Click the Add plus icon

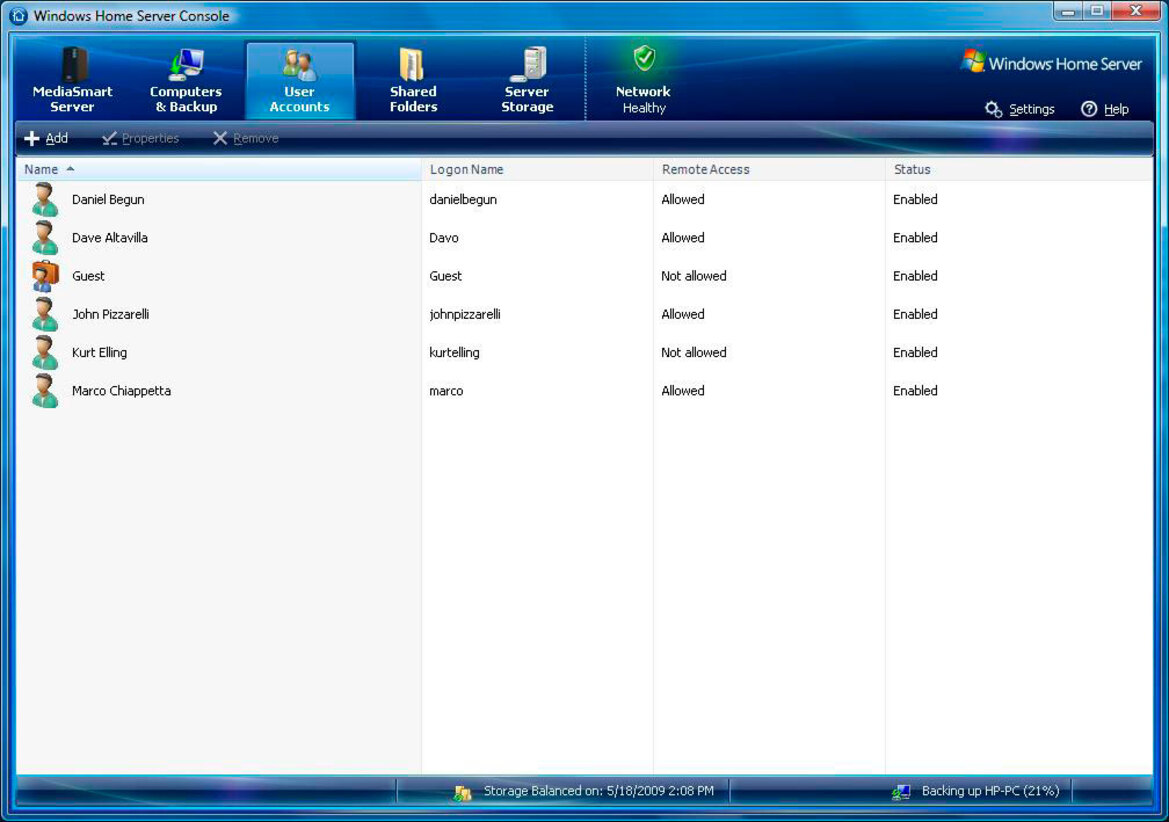click(31, 138)
